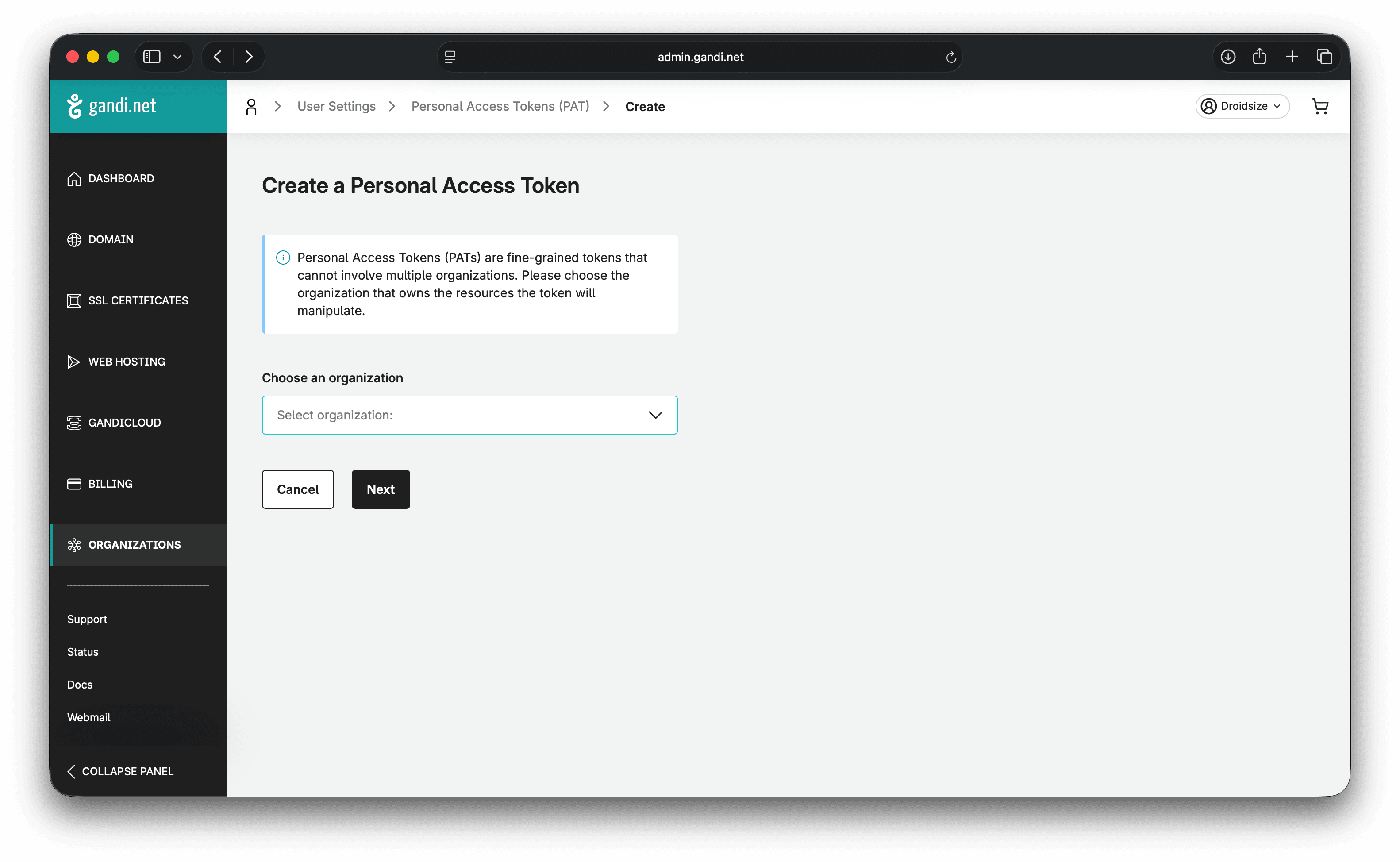Click the Safari share icon
This screenshot has width=1400, height=862.
pos(1259,57)
